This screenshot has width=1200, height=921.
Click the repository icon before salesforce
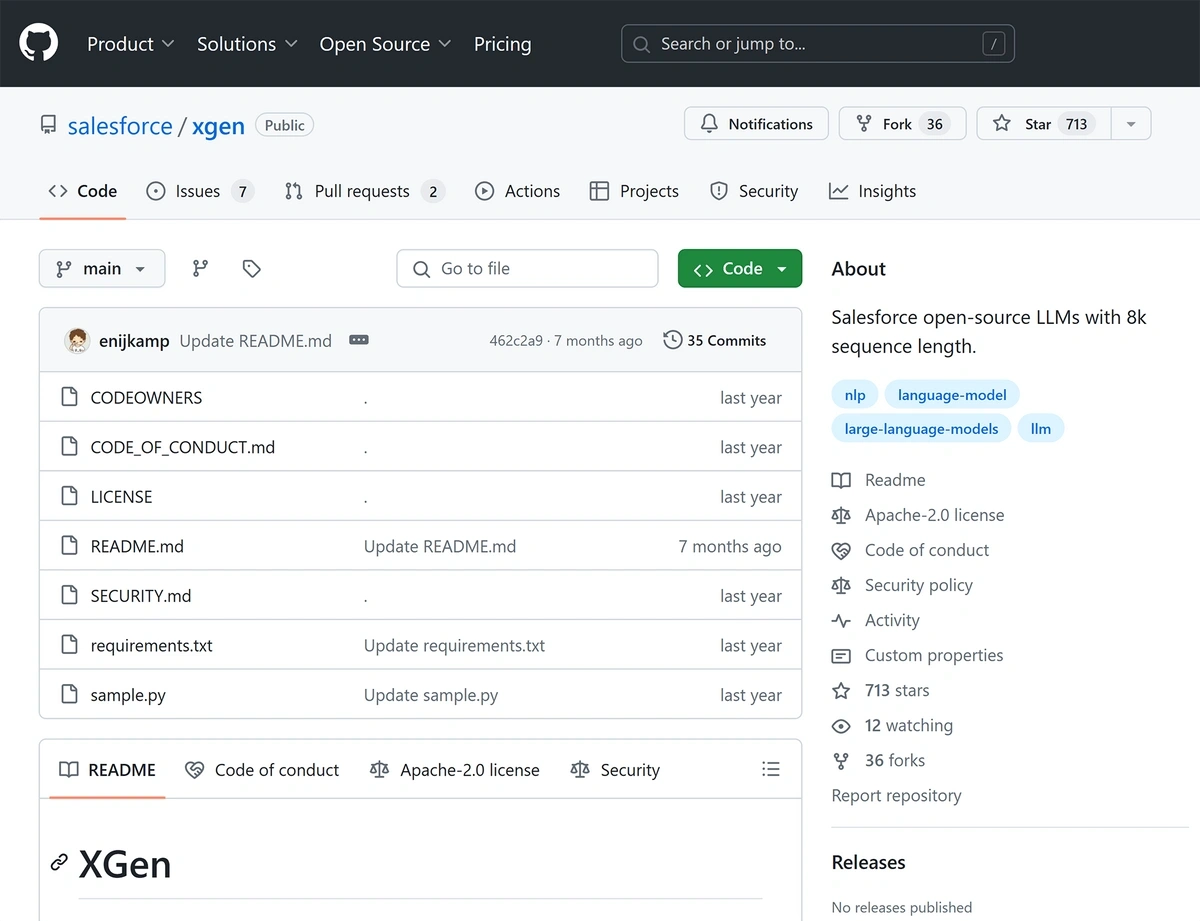click(x=48, y=125)
